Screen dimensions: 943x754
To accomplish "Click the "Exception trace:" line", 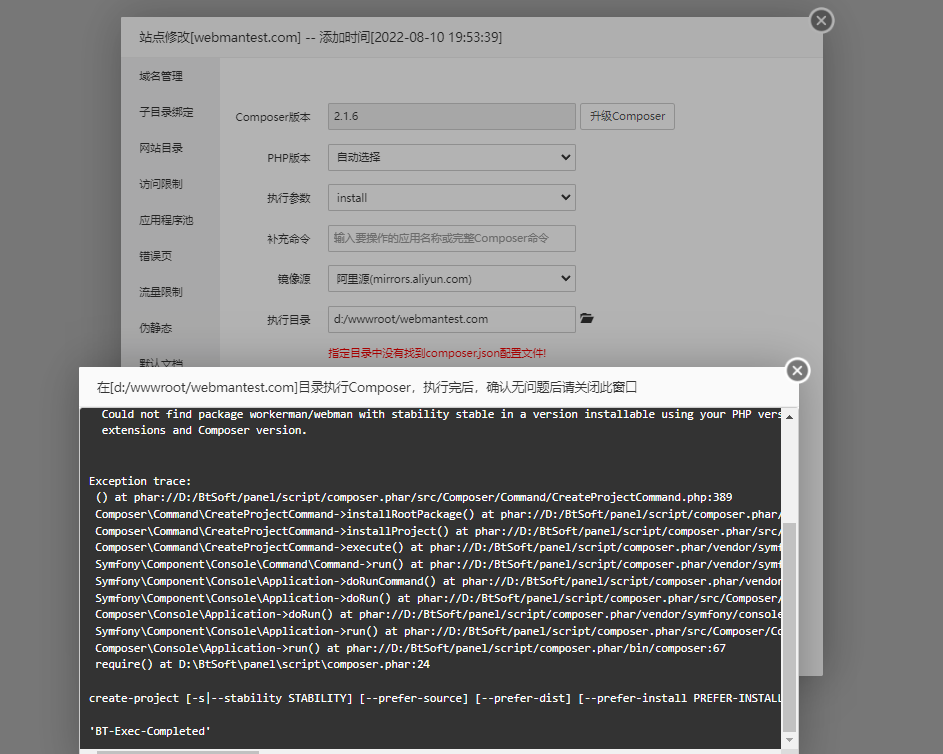I will coord(140,481).
